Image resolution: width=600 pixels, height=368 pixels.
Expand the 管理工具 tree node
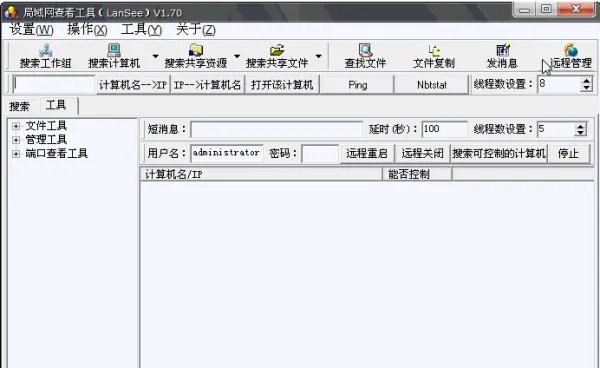[x=16, y=140]
